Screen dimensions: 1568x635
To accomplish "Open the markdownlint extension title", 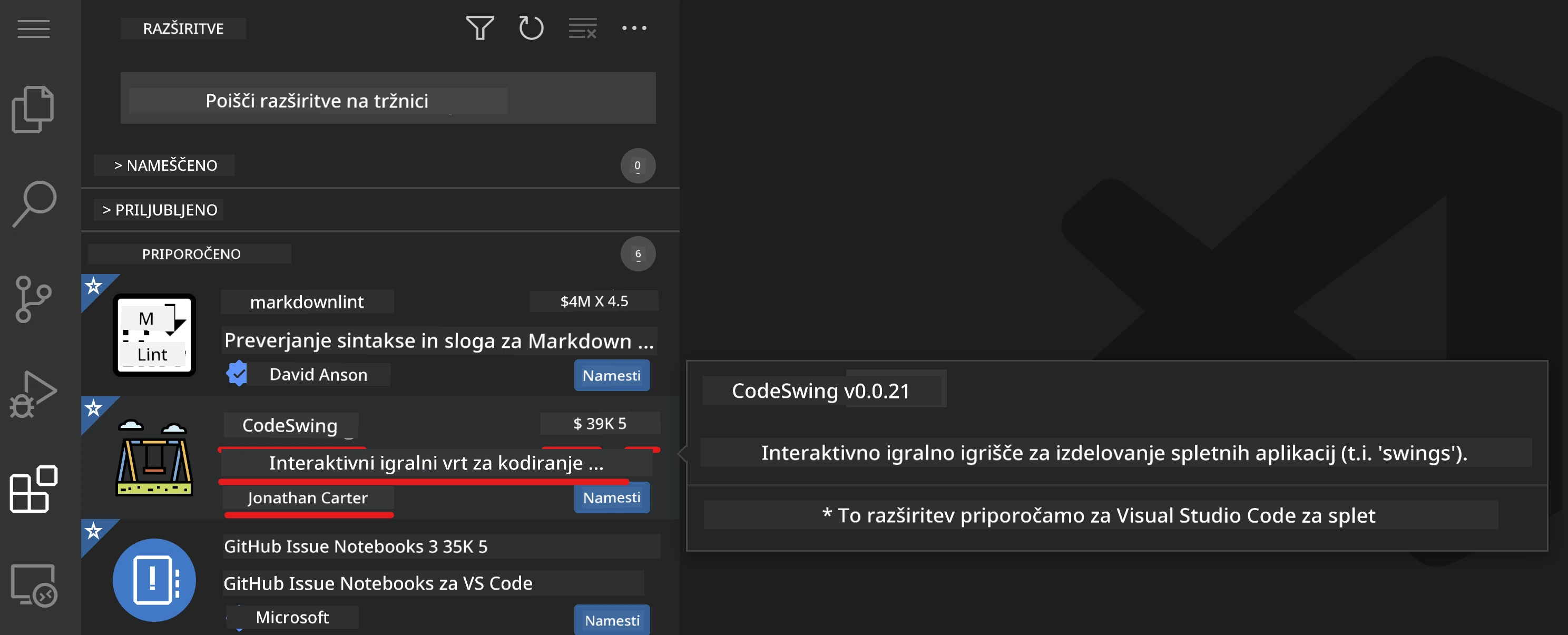I will [307, 302].
